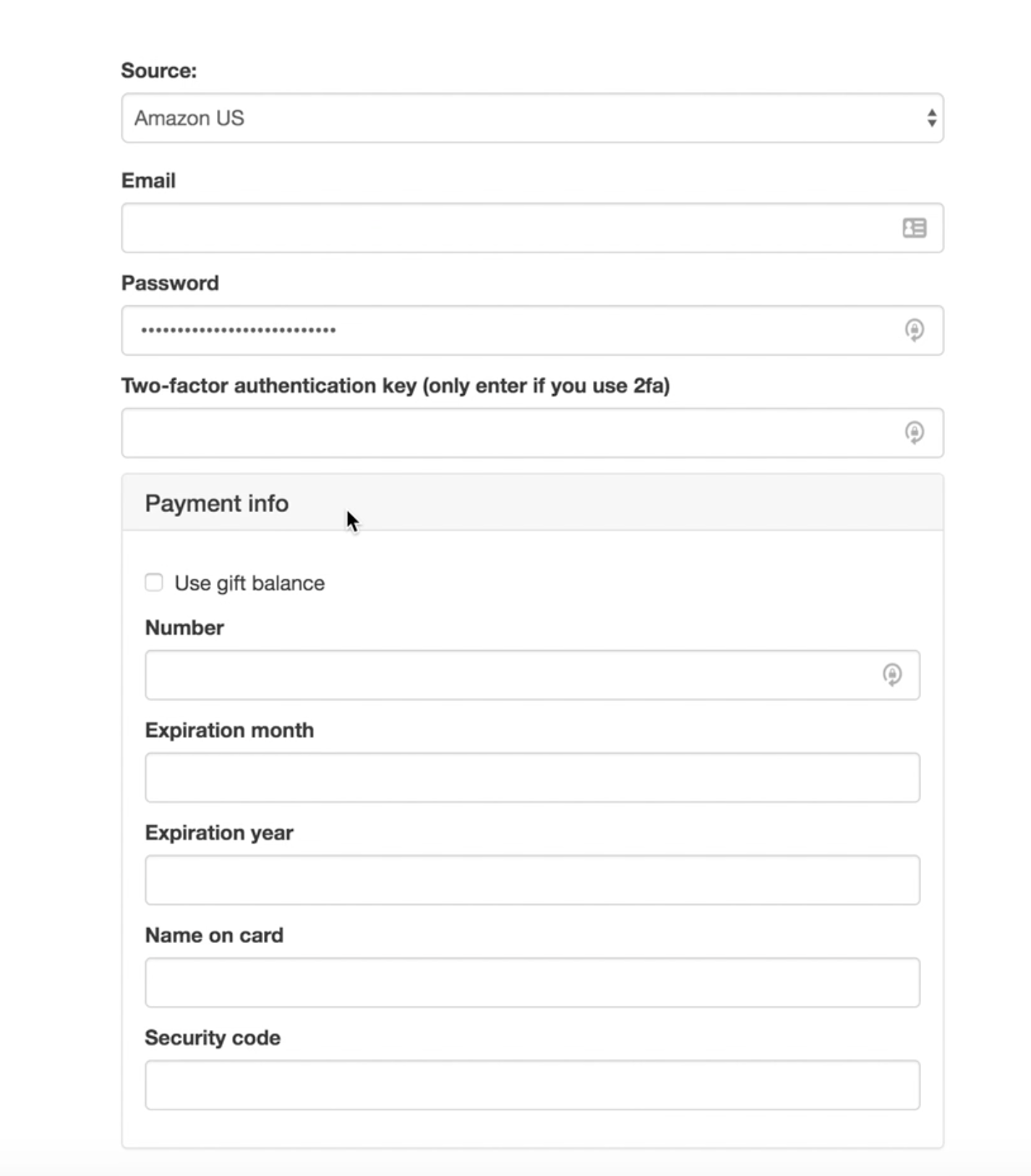Open the Source dropdown showing Amazon US

[532, 118]
